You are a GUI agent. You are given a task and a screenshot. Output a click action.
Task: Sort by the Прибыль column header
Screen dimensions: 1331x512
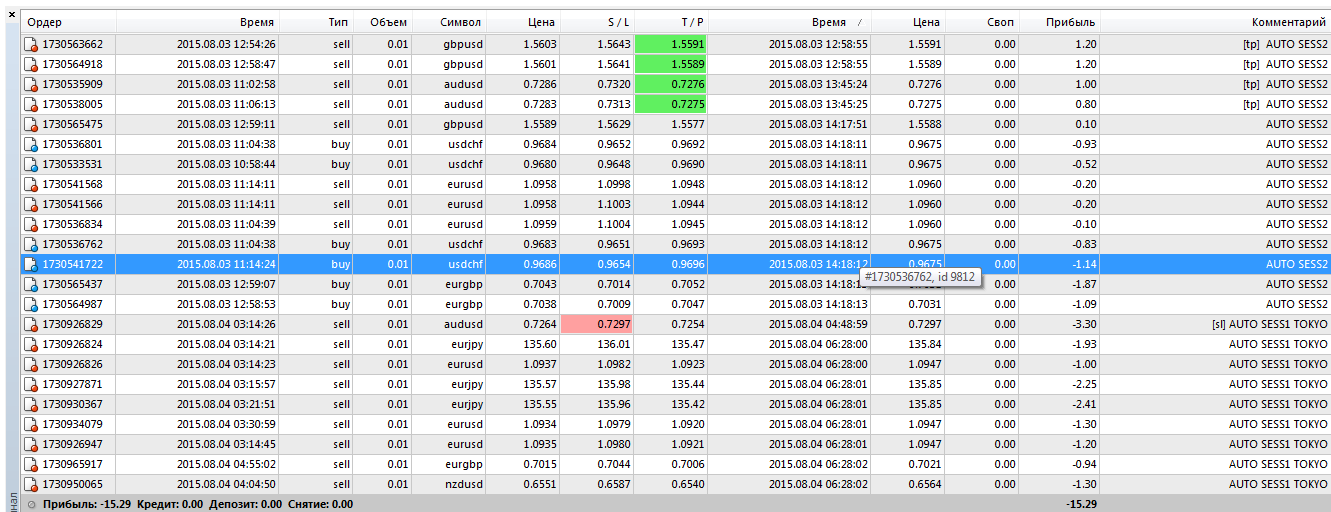tap(1060, 22)
